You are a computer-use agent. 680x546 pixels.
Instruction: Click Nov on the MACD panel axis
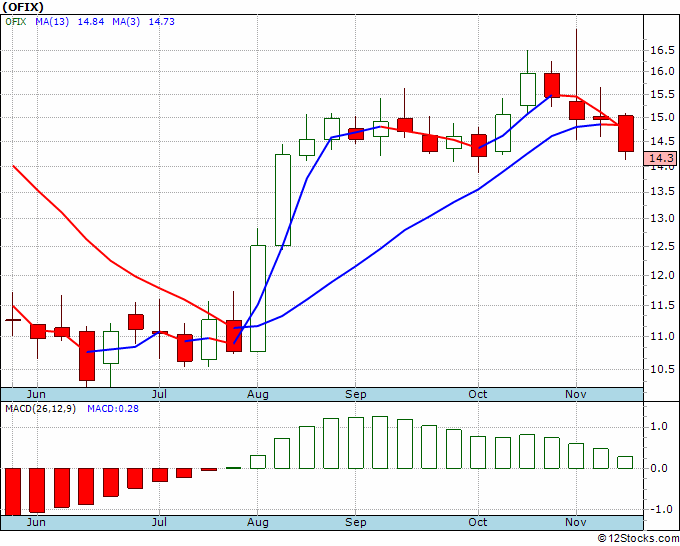click(x=576, y=522)
